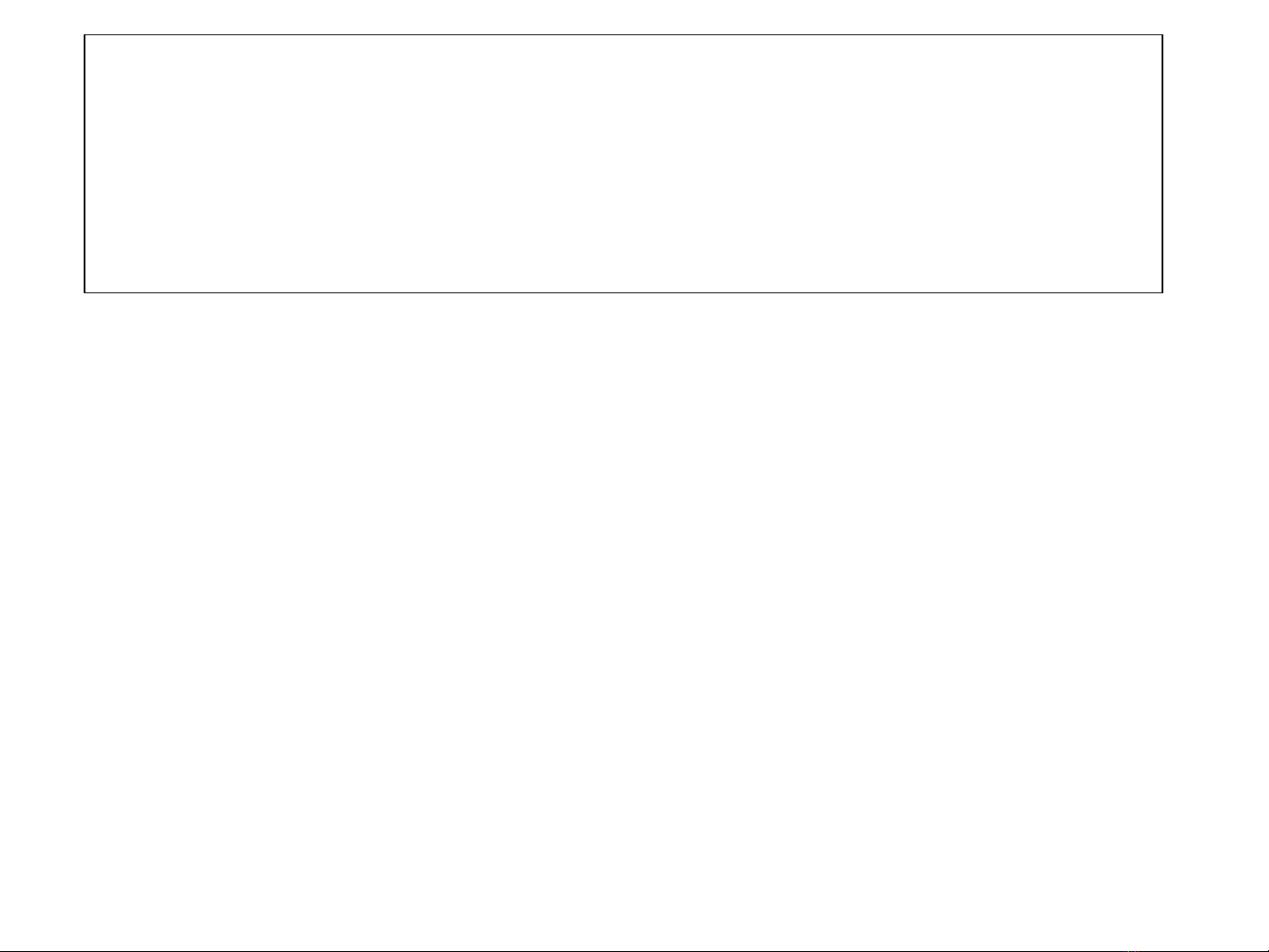Click the left border of the rectangle

(85, 164)
